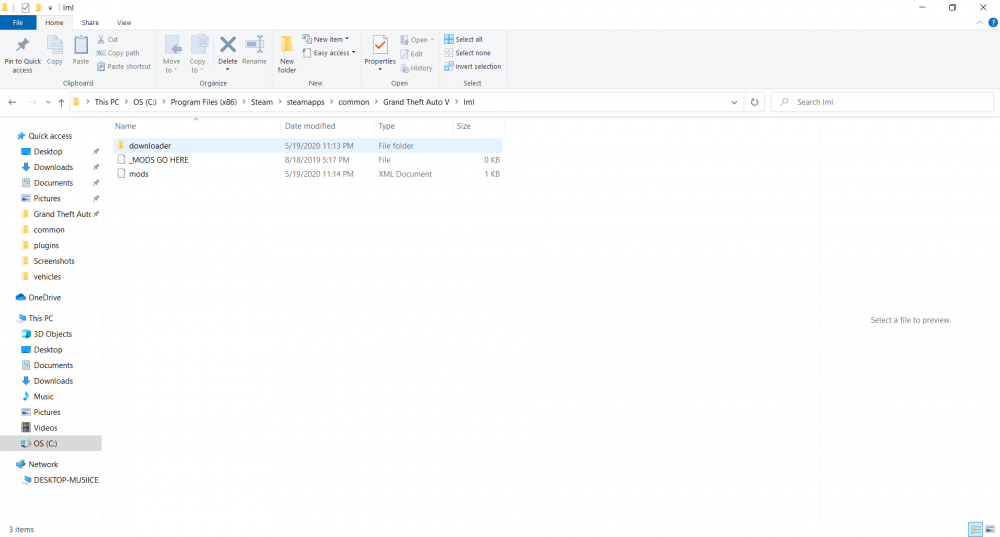Create a New folder from ribbon
Screen dimensions: 1000x537
pyautogui.click(x=287, y=54)
